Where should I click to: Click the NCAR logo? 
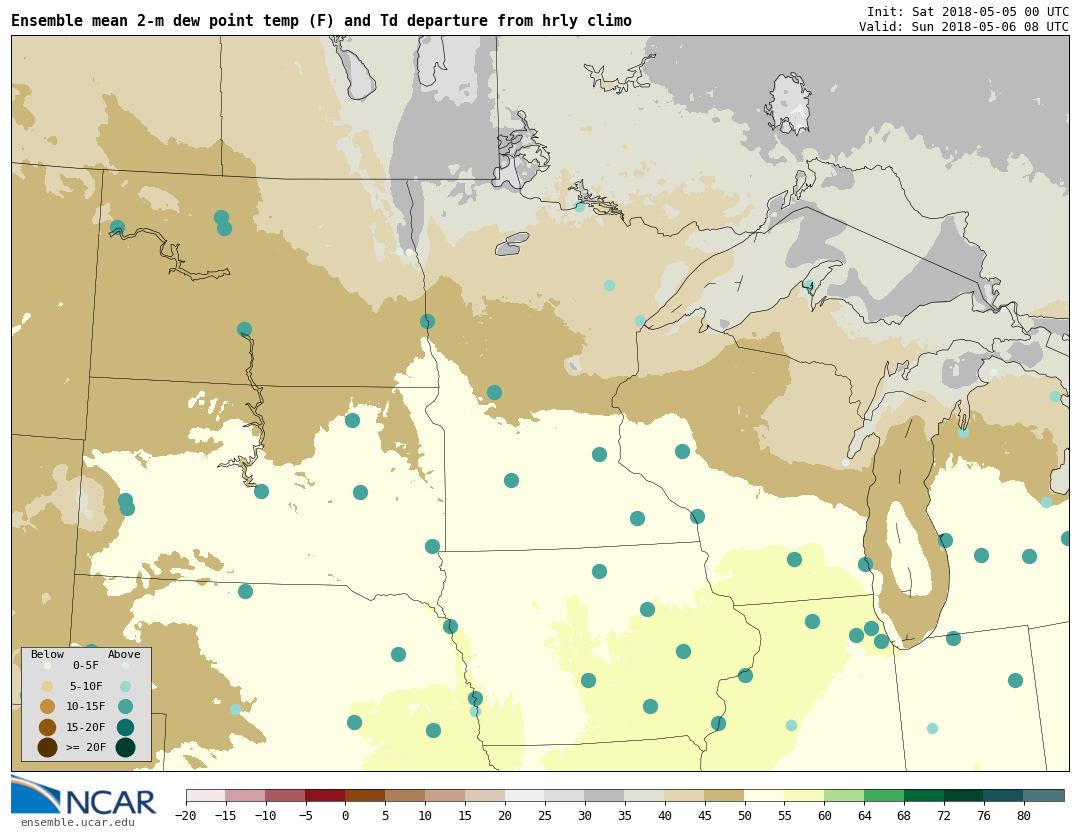point(84,797)
